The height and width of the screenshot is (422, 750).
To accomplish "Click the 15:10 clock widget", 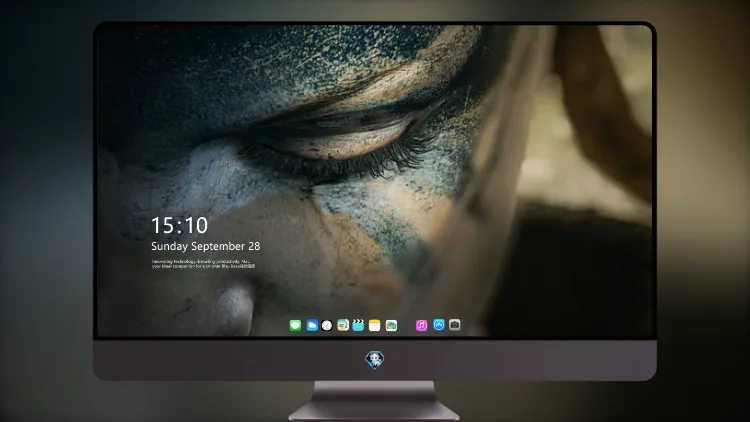I will tap(179, 225).
